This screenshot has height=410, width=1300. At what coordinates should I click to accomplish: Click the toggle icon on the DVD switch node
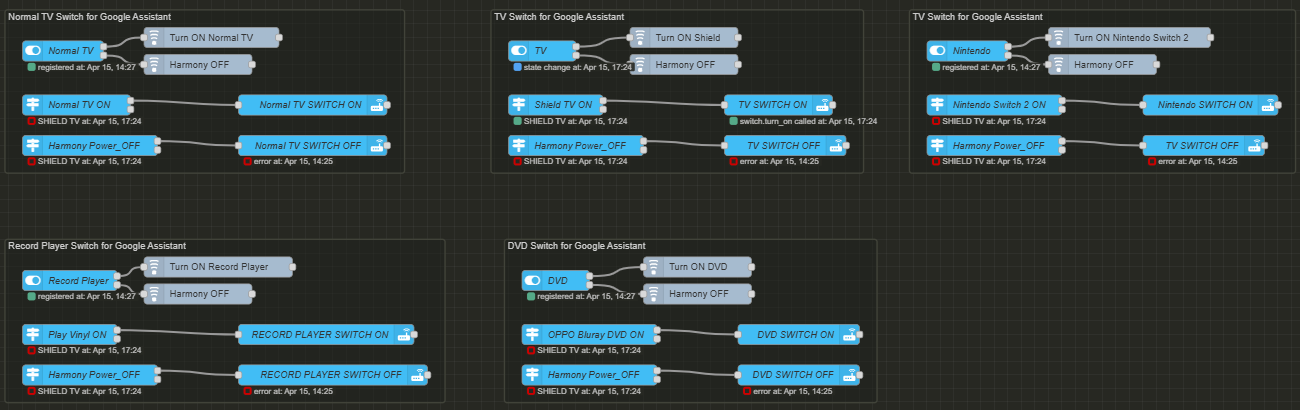[x=533, y=281]
